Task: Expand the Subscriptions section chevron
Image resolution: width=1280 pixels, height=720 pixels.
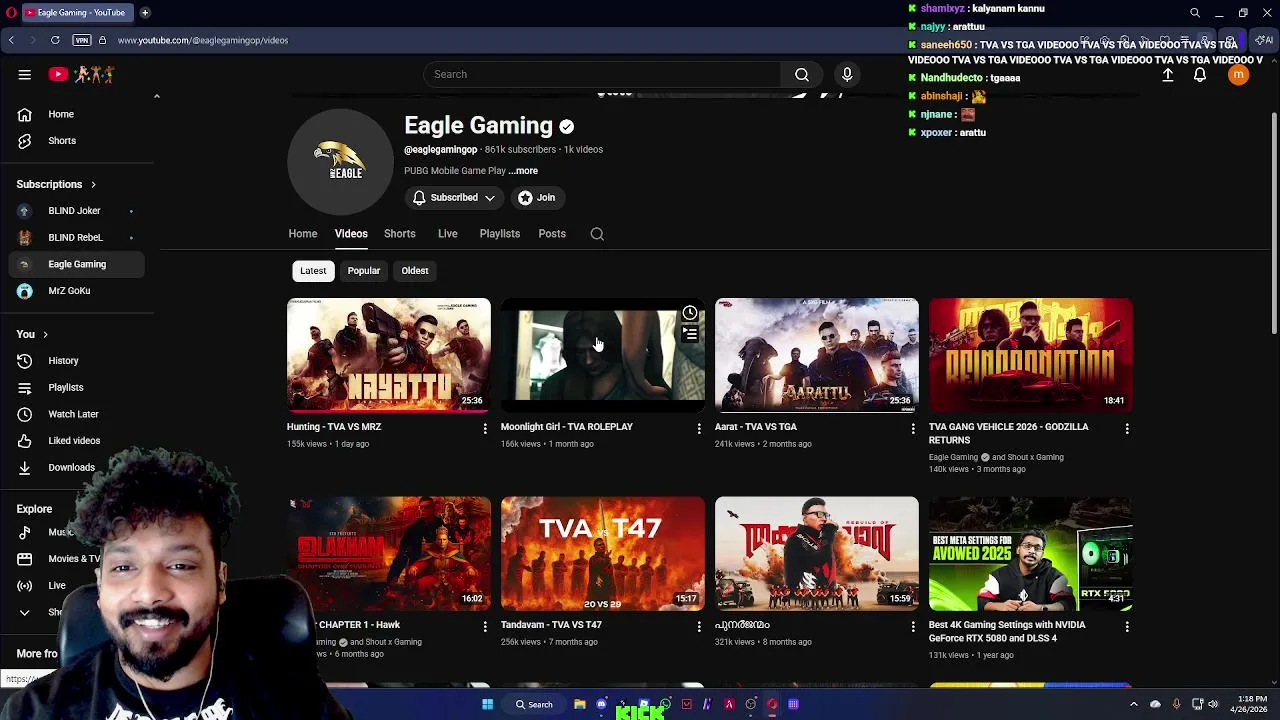Action: click(93, 185)
